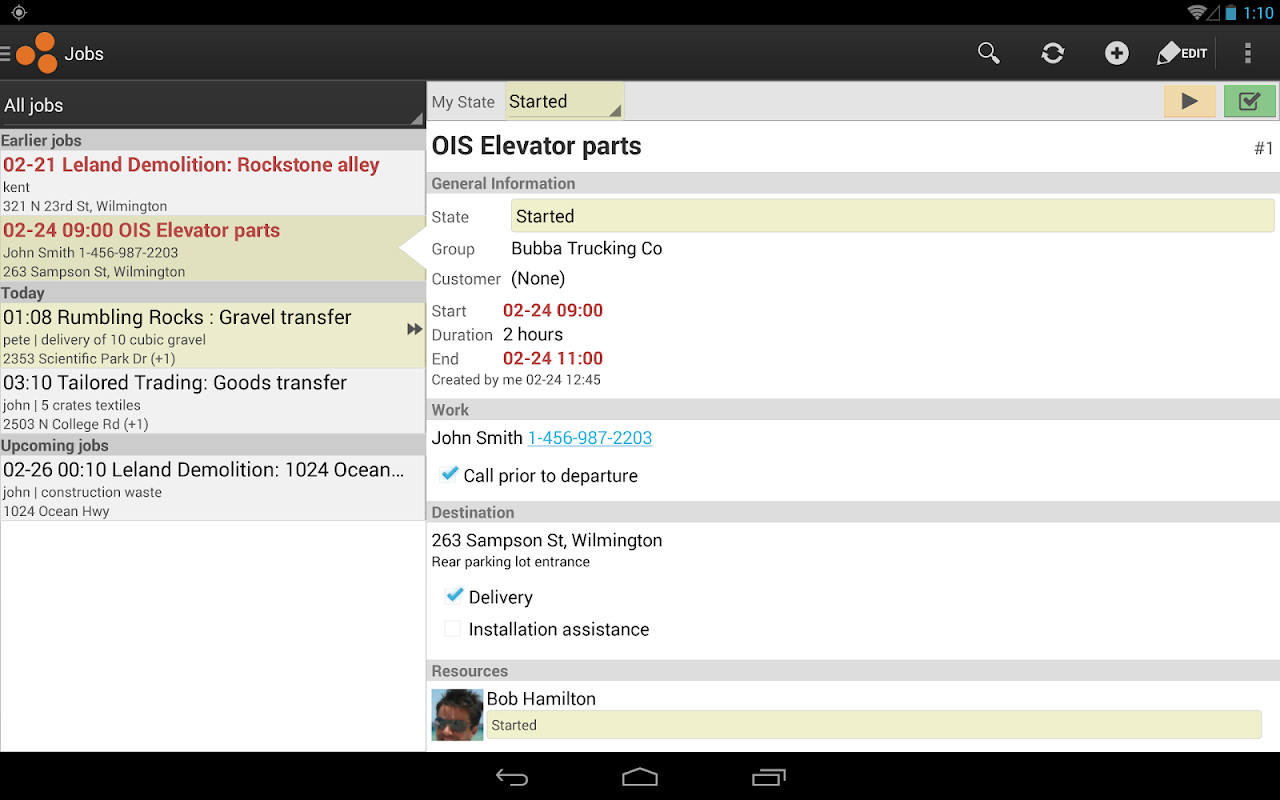Image resolution: width=1280 pixels, height=800 pixels.
Task: Call the 1-456-987-2203 phone link
Action: (x=590, y=438)
